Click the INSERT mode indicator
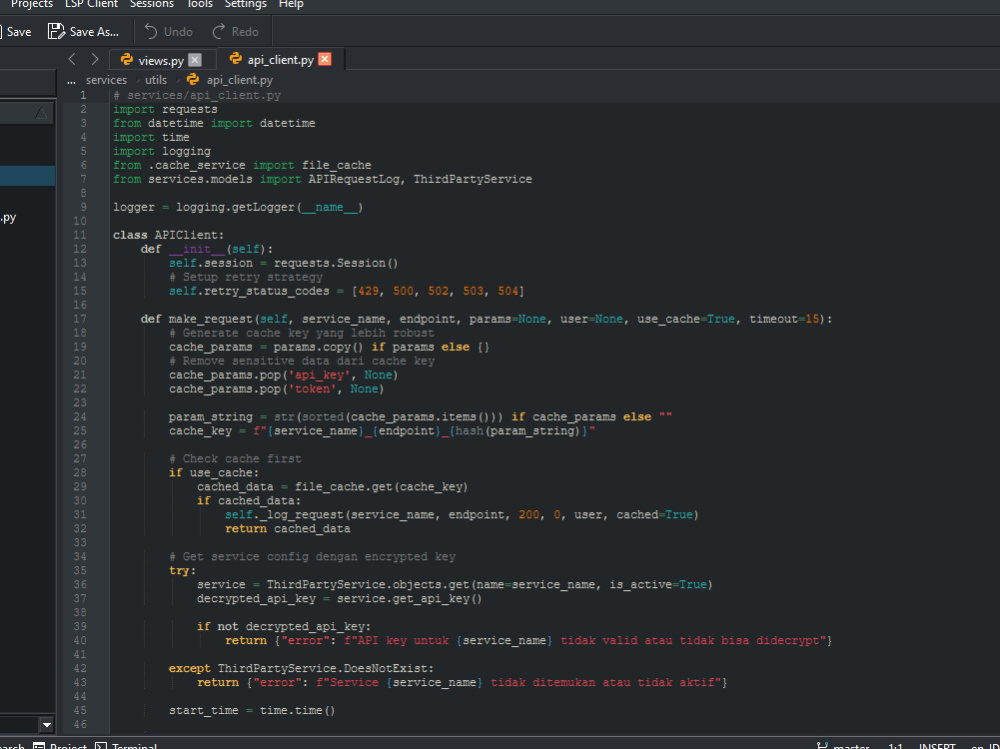The image size is (1000, 749). pyautogui.click(x=937, y=745)
